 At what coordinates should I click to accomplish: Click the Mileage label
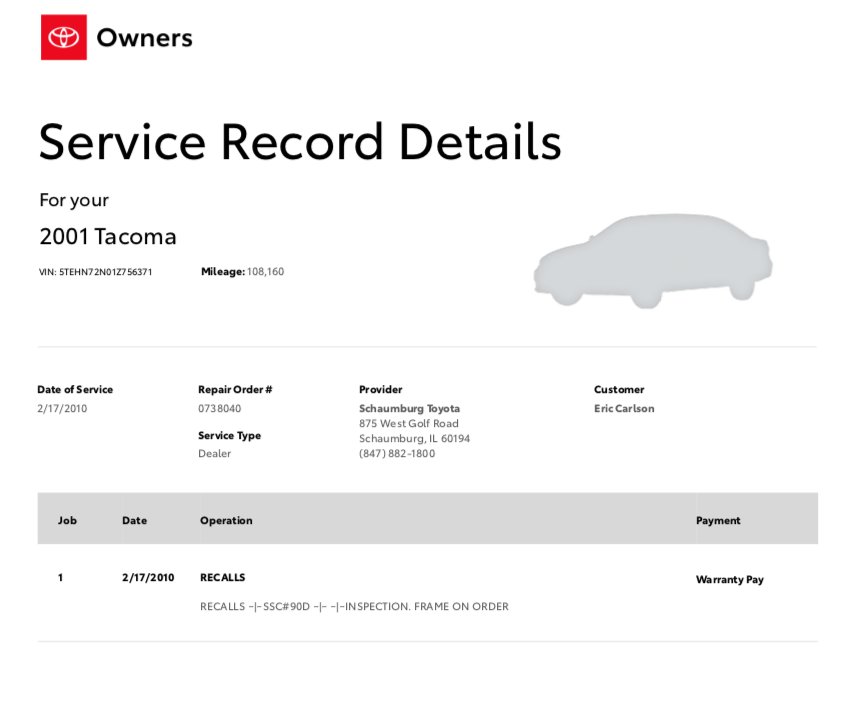point(223,271)
